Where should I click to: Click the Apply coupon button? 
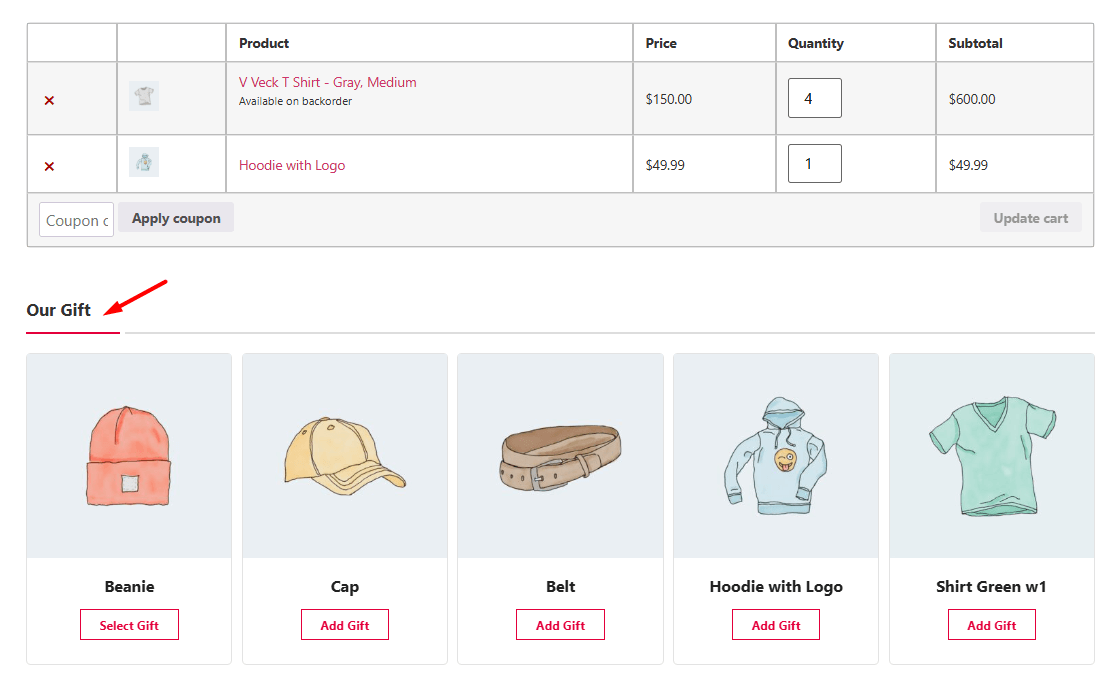click(x=176, y=218)
